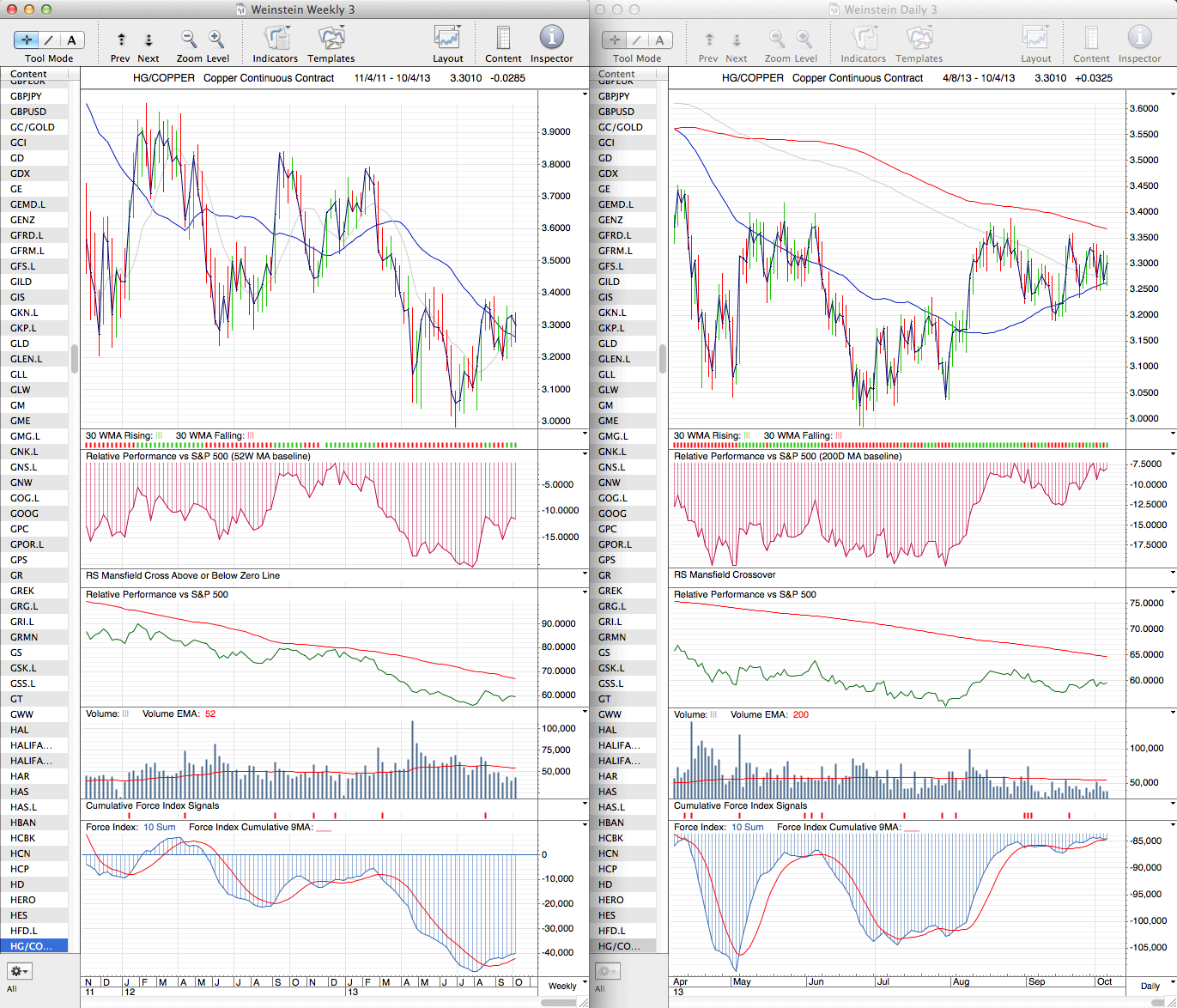The height and width of the screenshot is (1008, 1177).
Task: Toggle the Content sidebar icon in Weekly toolbar
Action: 503,39
